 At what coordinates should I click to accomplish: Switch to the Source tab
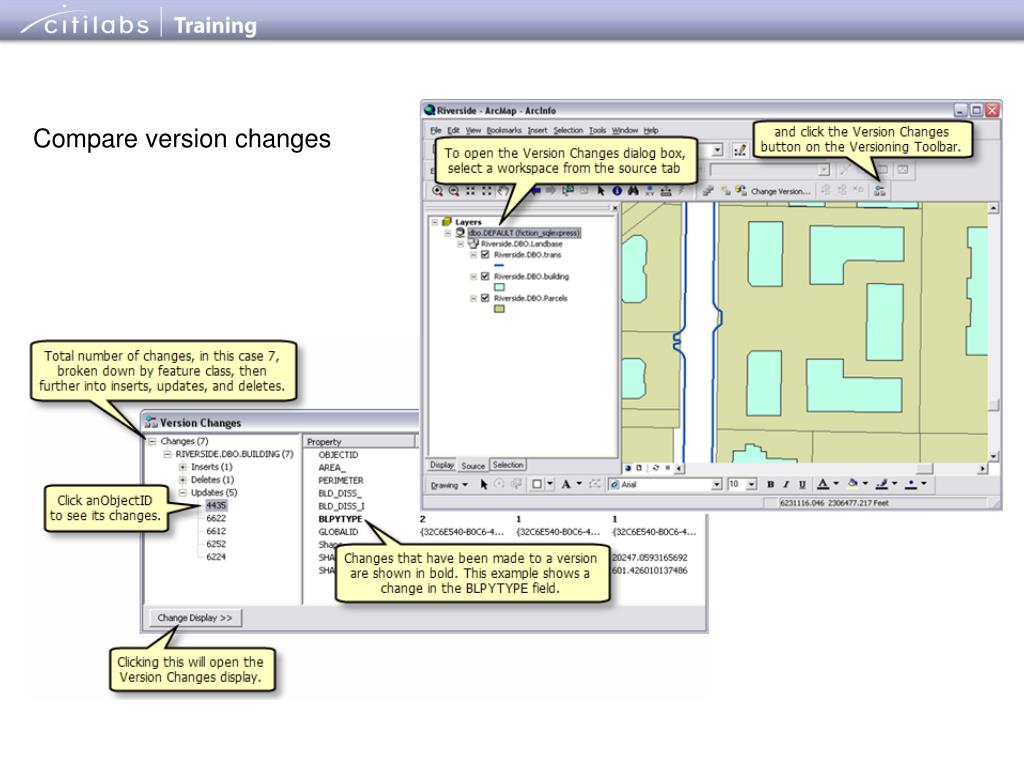(x=473, y=466)
